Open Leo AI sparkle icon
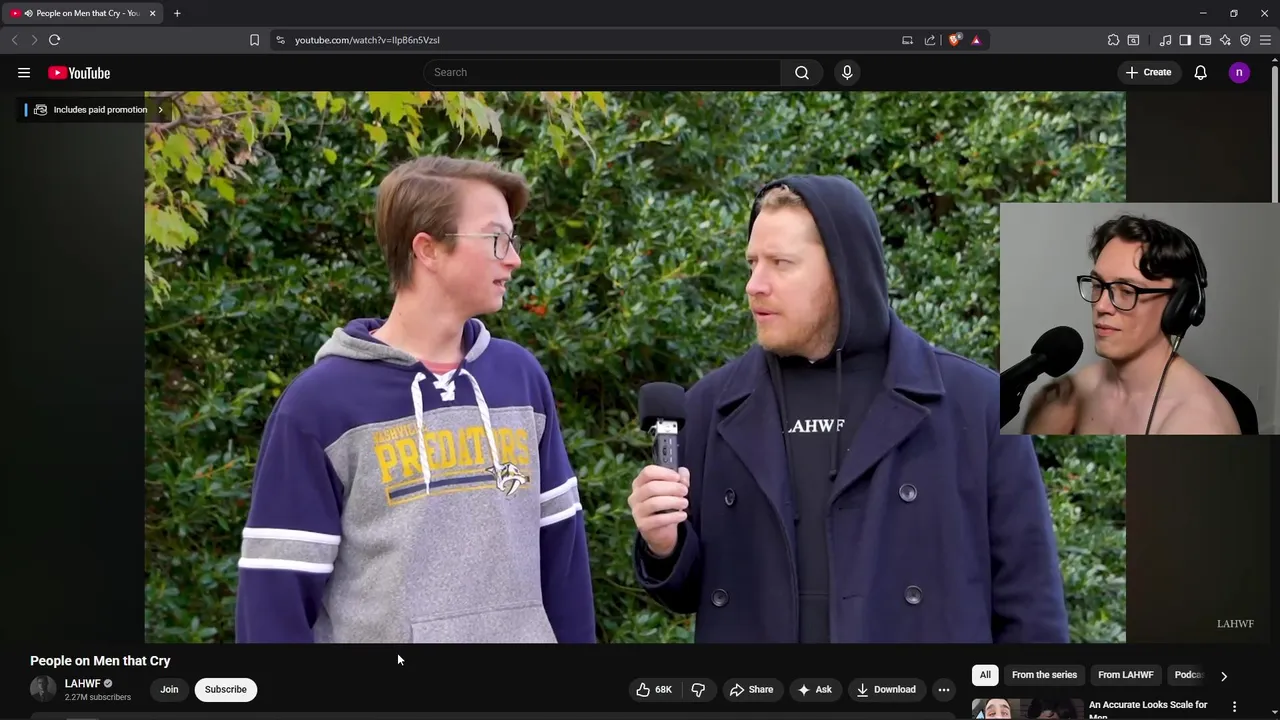1280x720 pixels. point(1225,40)
